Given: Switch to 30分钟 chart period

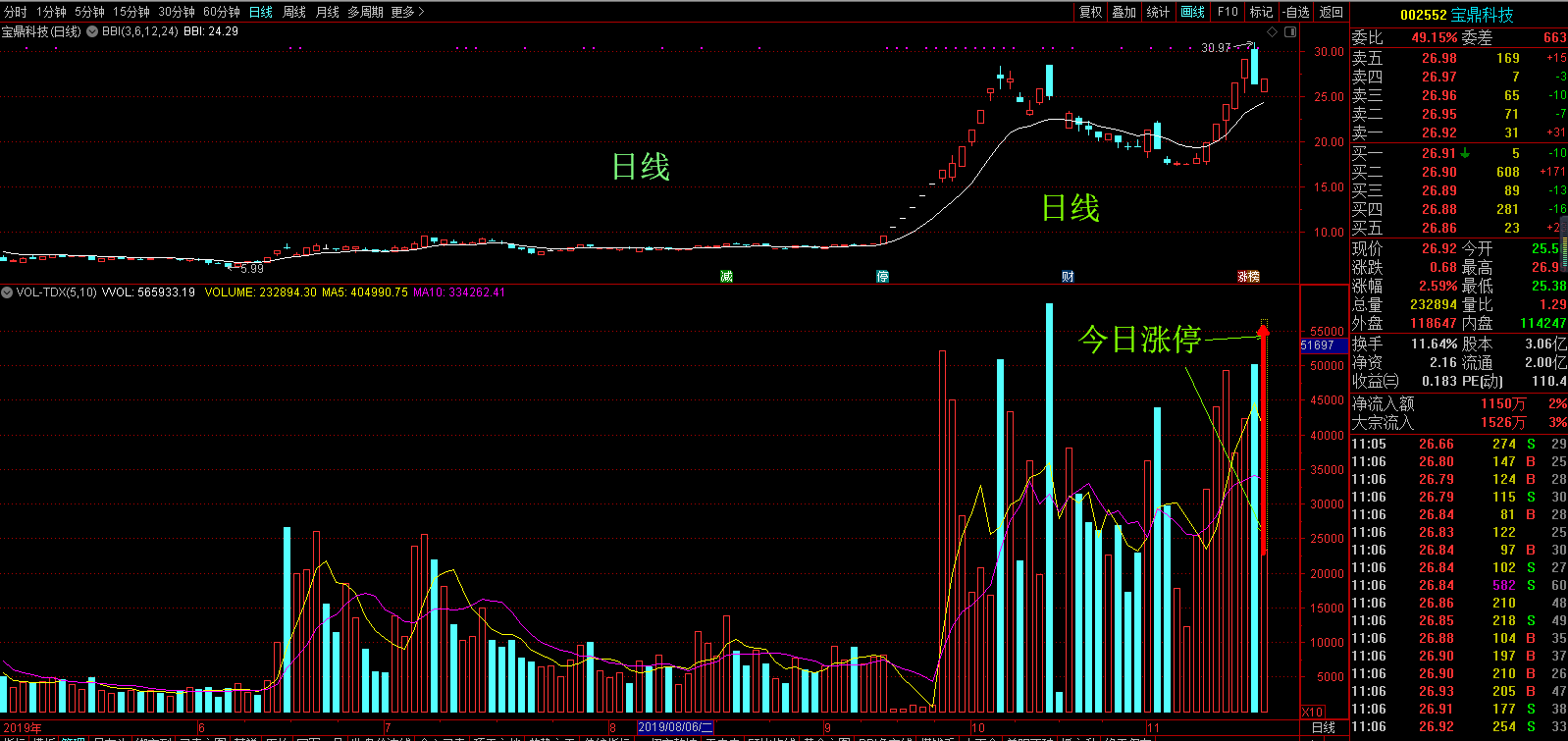Looking at the screenshot, I should pos(177,12).
